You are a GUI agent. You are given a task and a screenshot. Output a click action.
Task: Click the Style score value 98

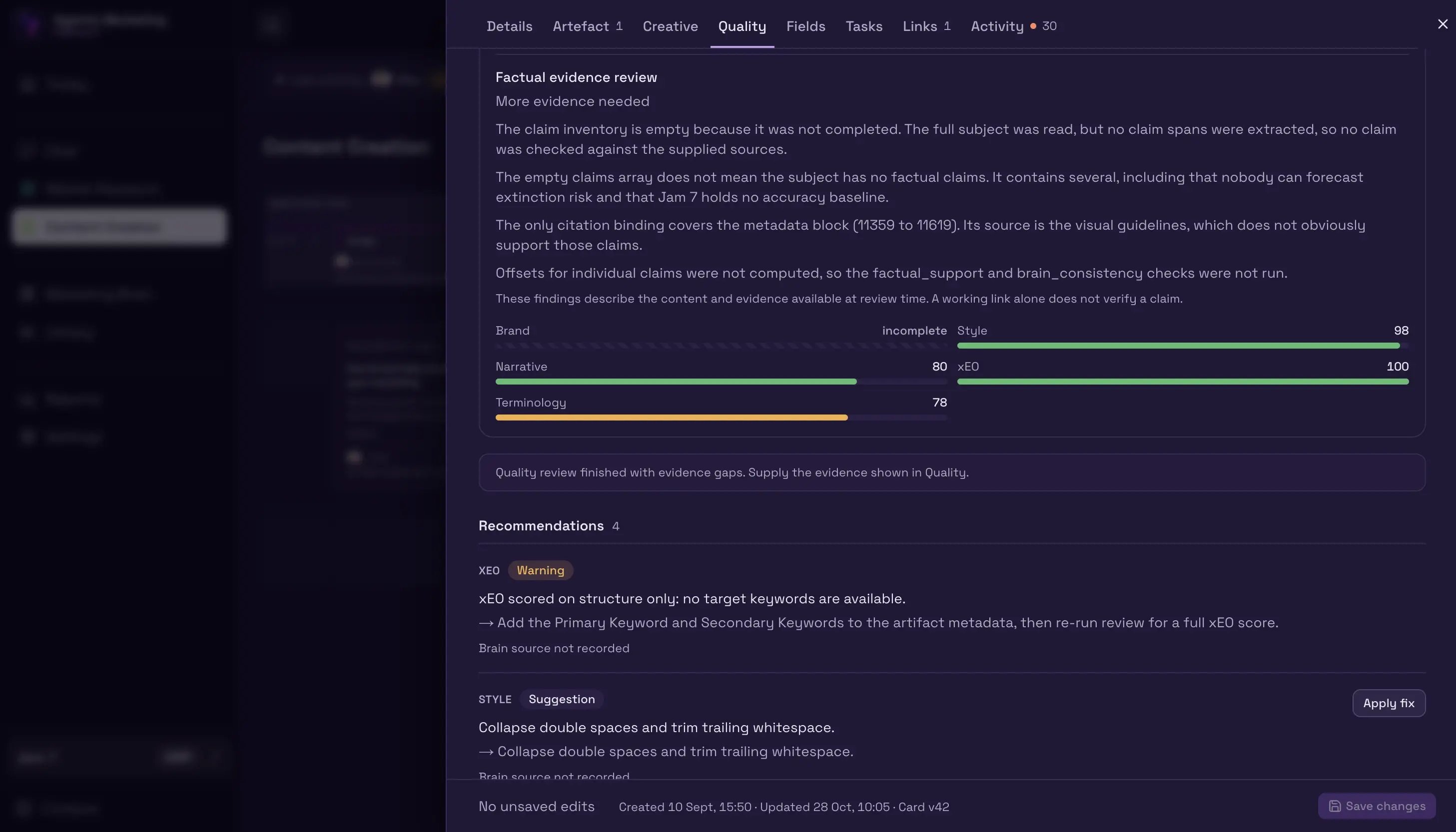tap(1401, 330)
